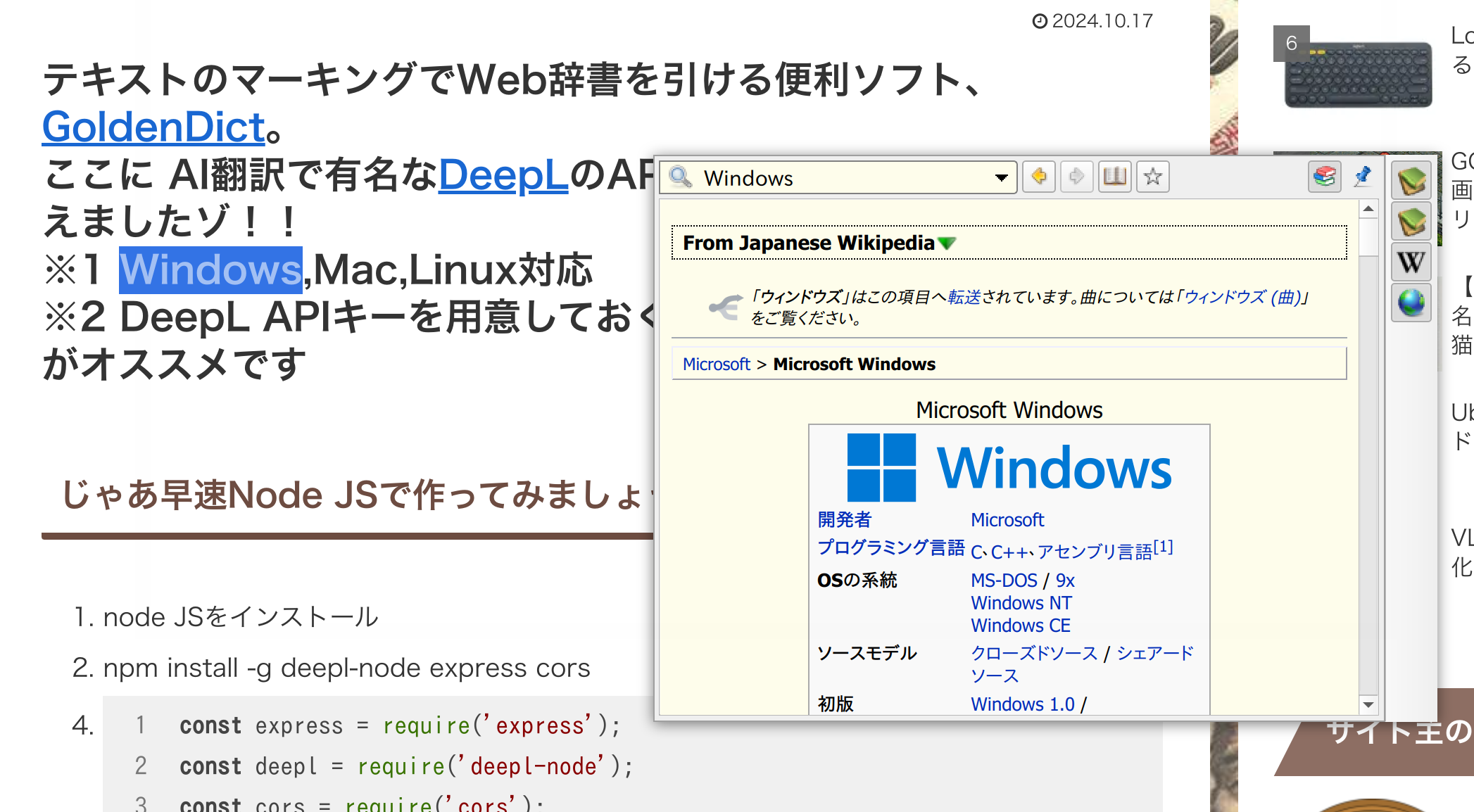Click the highlighted "Windows" word in the article
Image resolution: width=1474 pixels, height=812 pixels.
(x=210, y=270)
